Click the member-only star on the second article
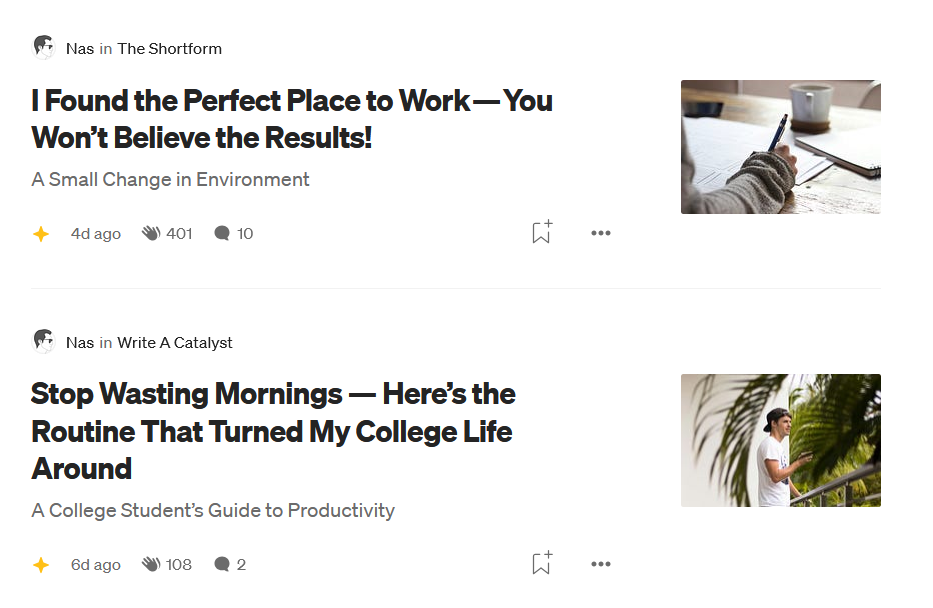 click(x=40, y=564)
